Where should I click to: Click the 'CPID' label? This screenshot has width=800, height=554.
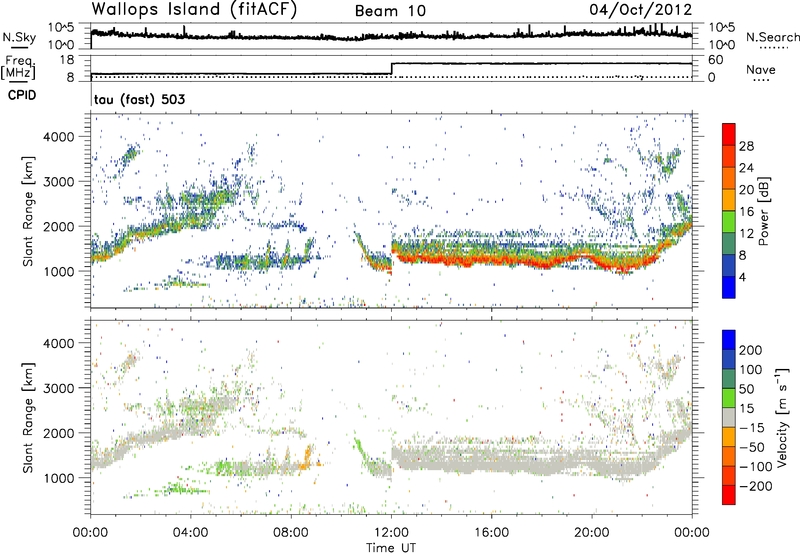click(22, 95)
